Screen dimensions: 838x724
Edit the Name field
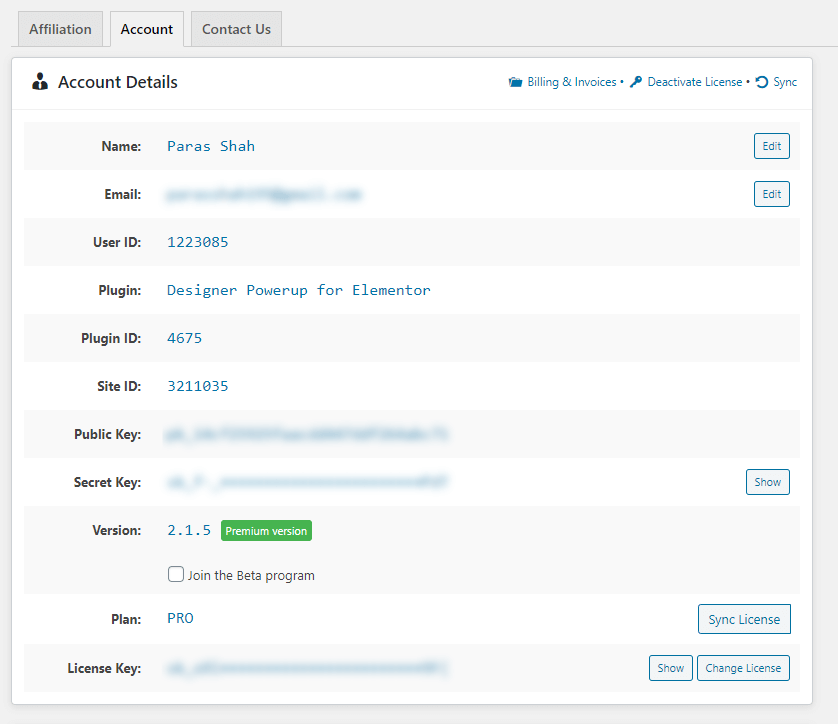772,146
